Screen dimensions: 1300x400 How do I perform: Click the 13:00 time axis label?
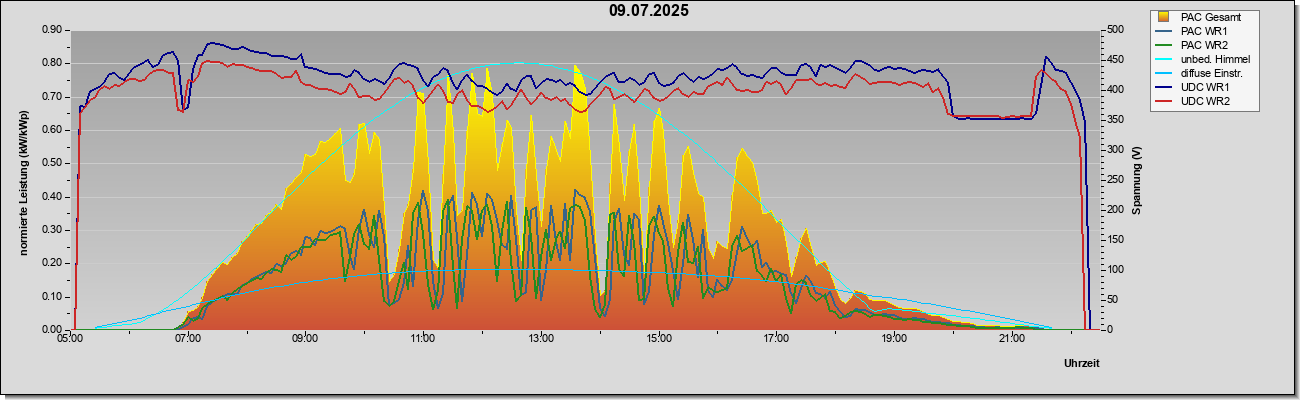(x=540, y=339)
